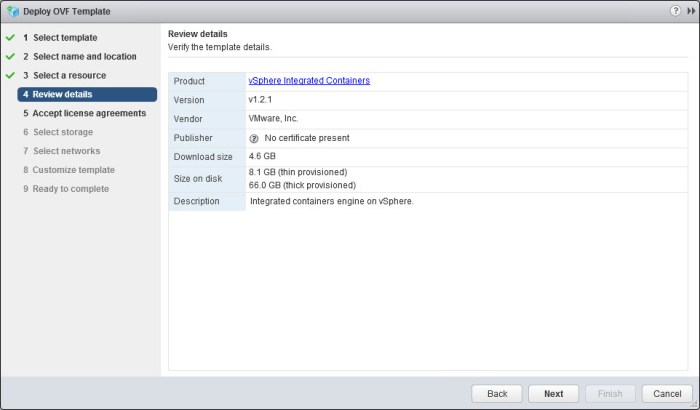Click the double-arrow icon in title bar

click(690, 11)
